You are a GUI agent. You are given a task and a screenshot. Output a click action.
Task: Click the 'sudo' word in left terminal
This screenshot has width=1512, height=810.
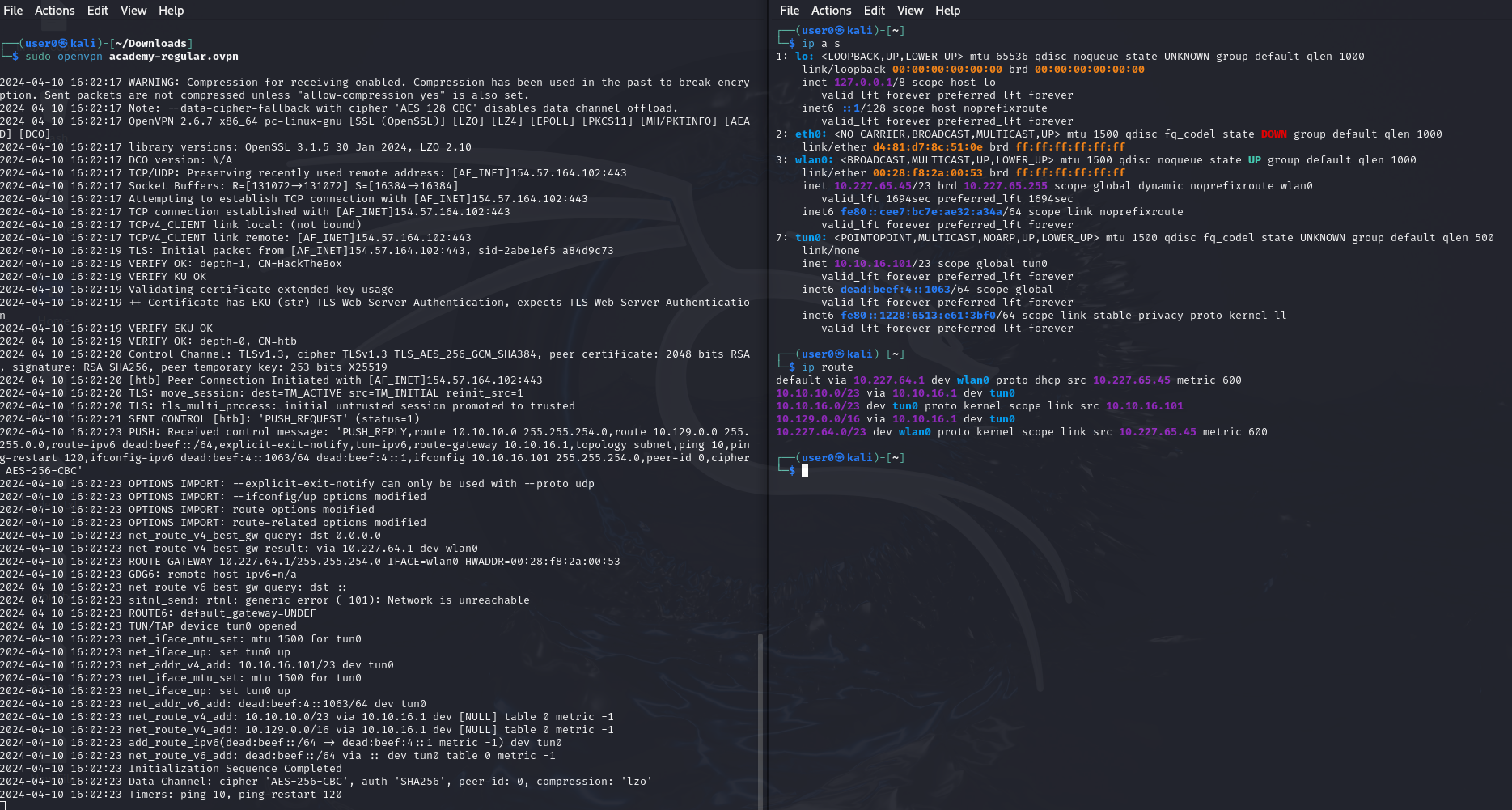pos(38,57)
